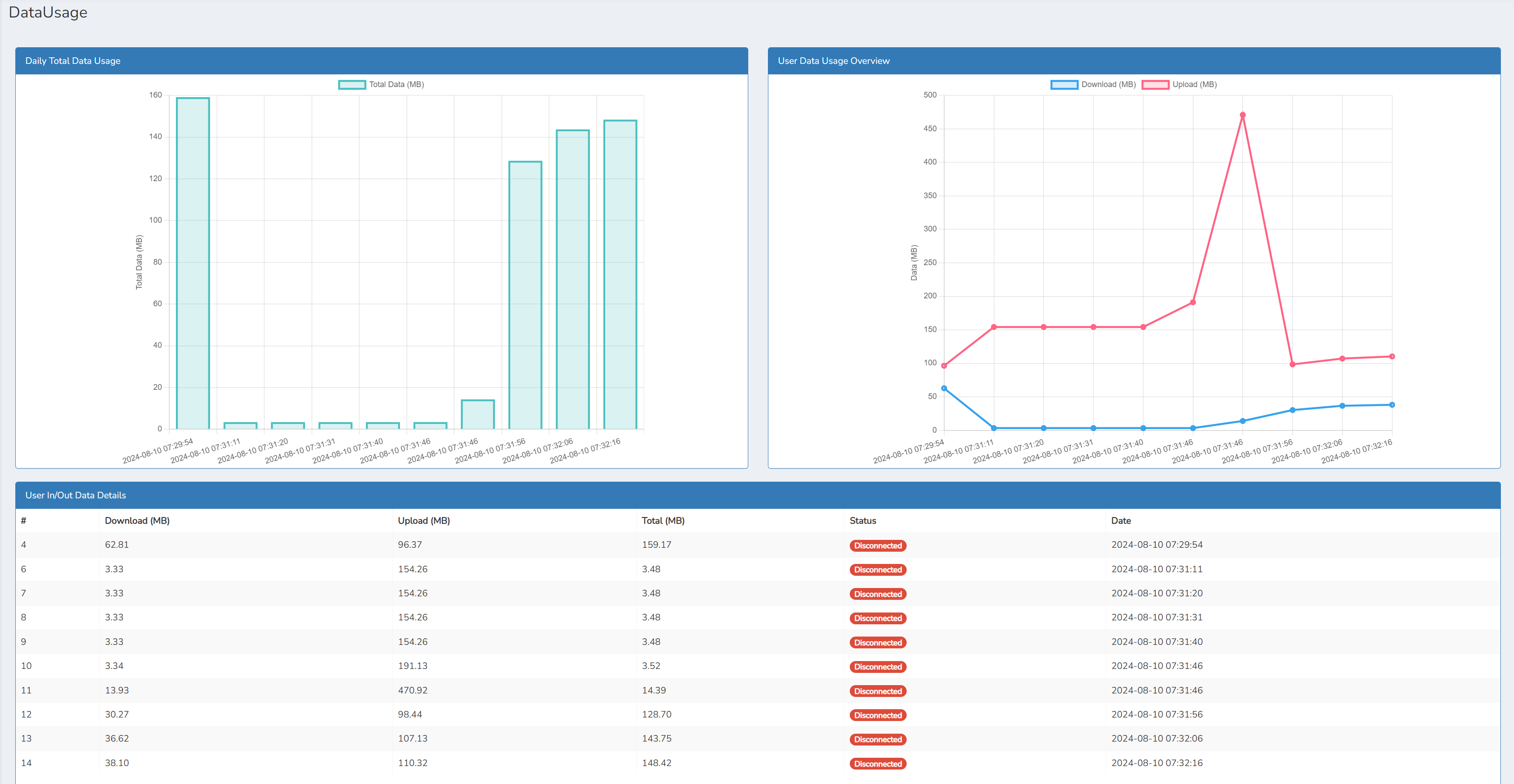The height and width of the screenshot is (784, 1514).
Task: Click the Disconnected badge in row 14
Action: [877, 763]
